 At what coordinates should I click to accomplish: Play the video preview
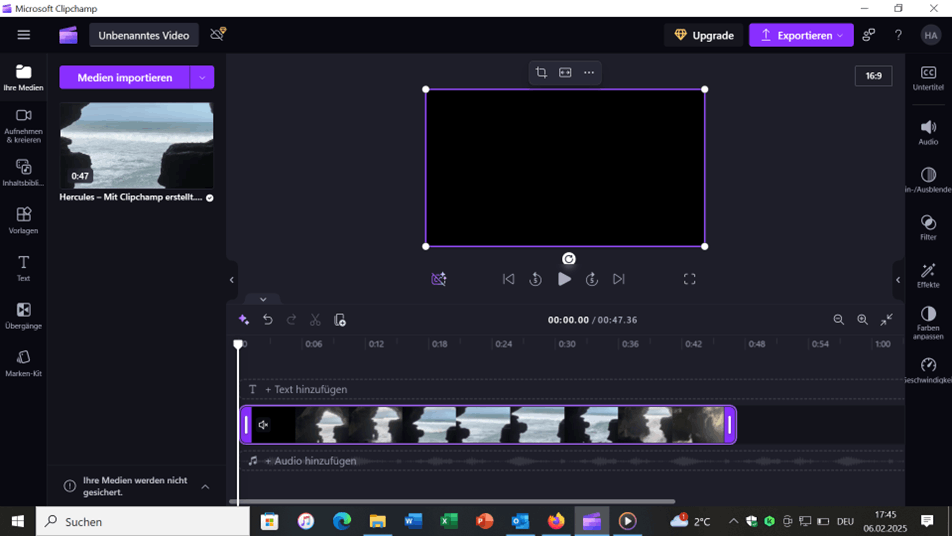pyautogui.click(x=564, y=279)
